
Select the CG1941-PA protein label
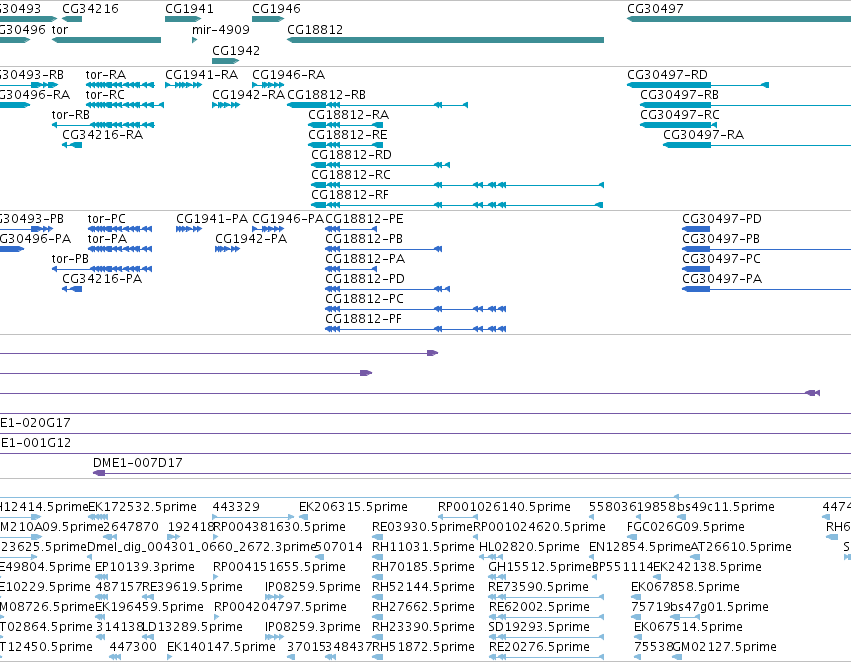212,219
